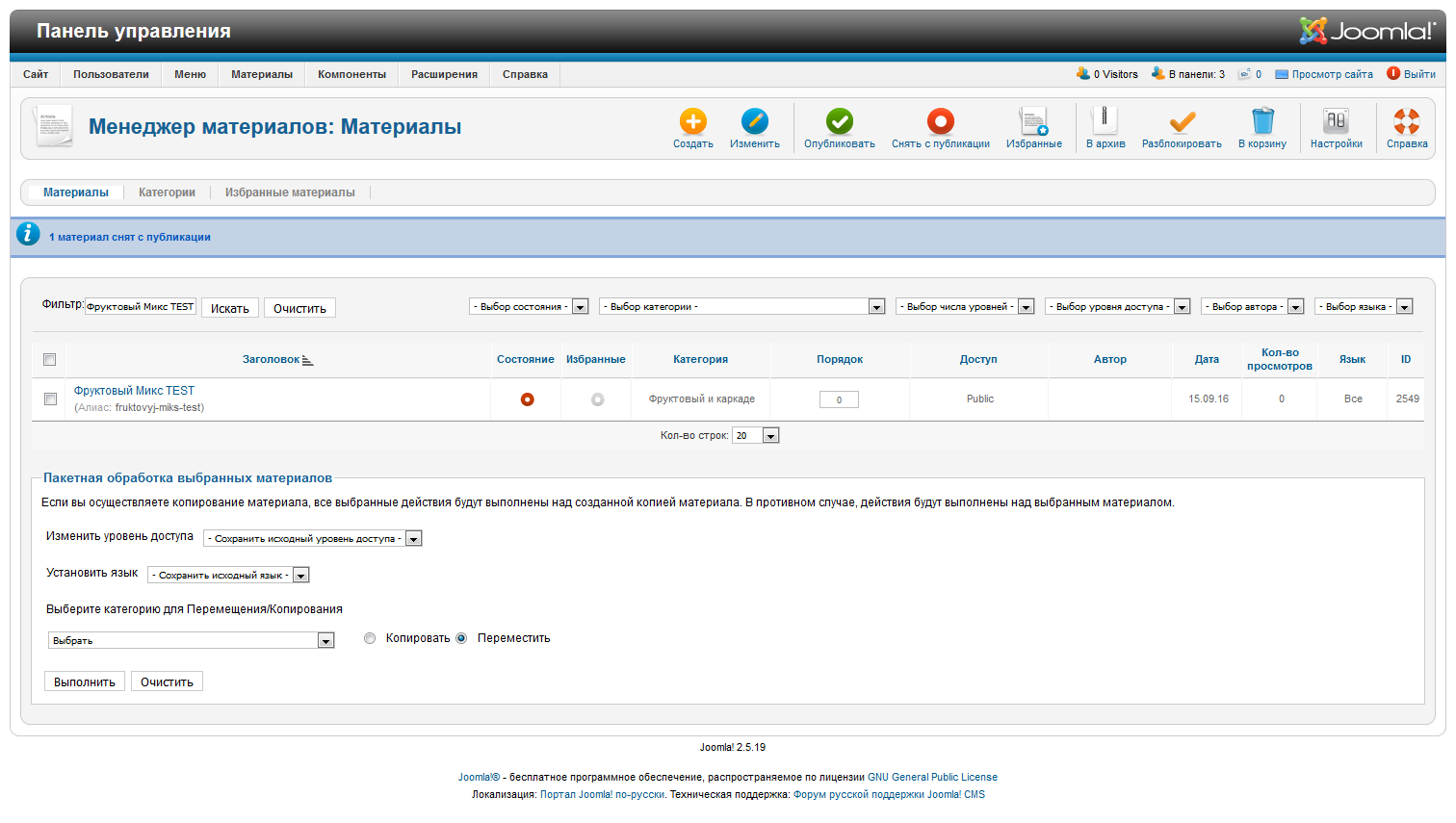Sort by the Состояние column header
Image resolution: width=1456 pixels, height=823 pixels.
tap(526, 359)
